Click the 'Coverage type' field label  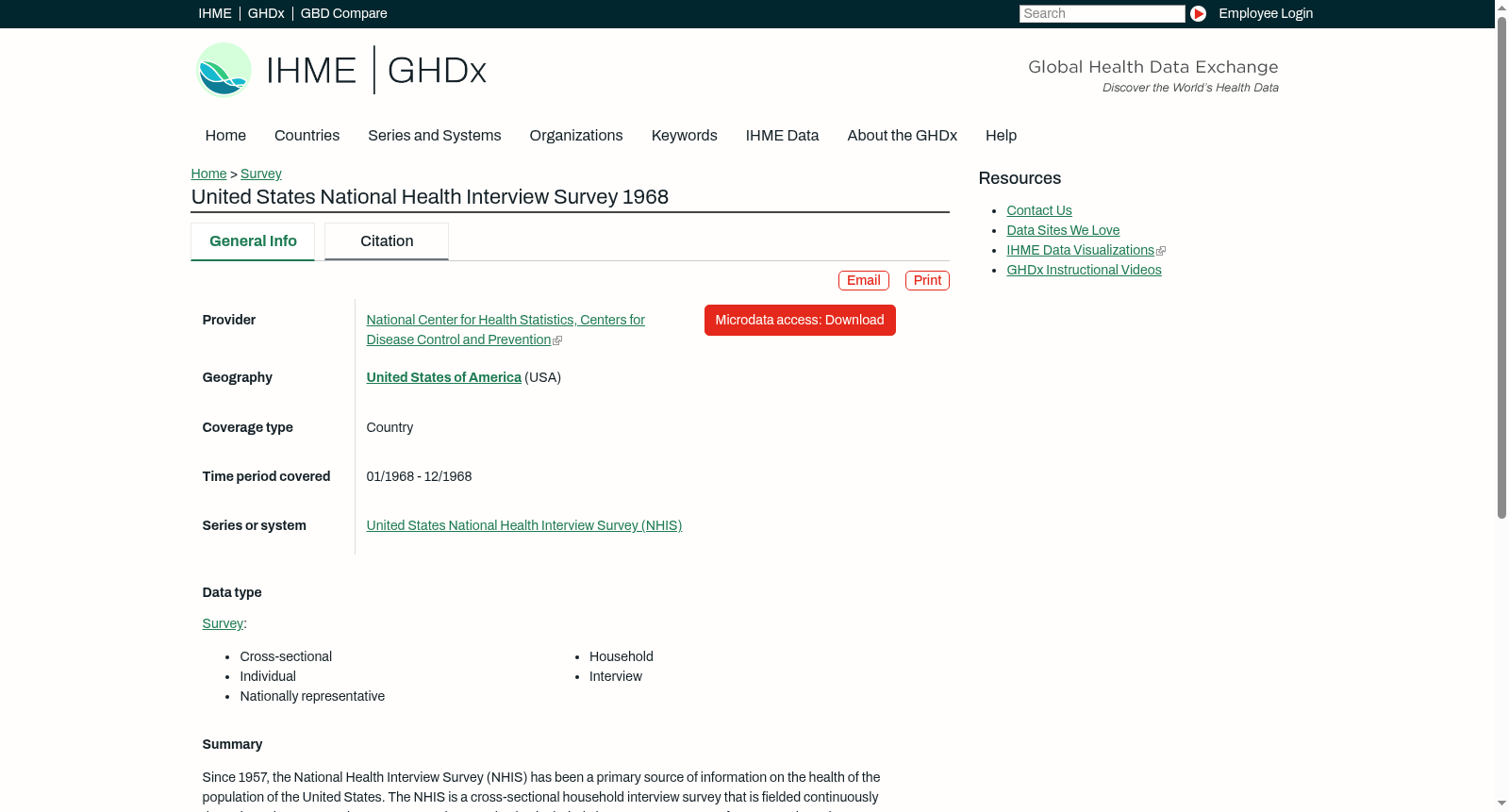pos(248,427)
